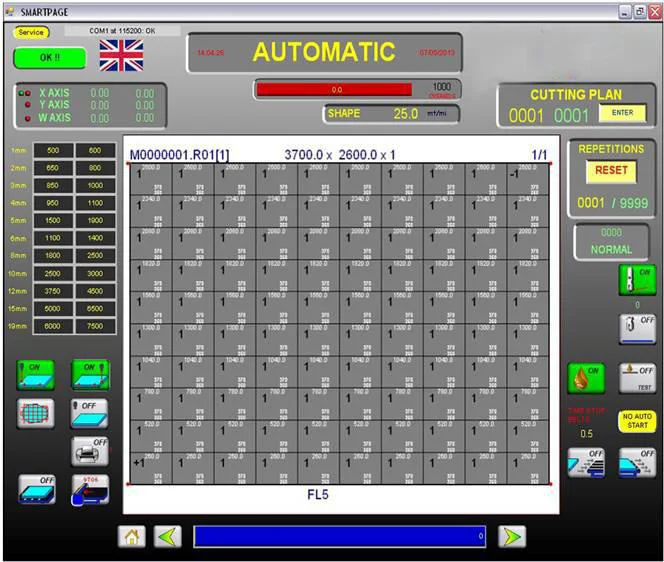664x562 pixels.
Task: Click the cutting plan ENTER button
Action: [622, 113]
